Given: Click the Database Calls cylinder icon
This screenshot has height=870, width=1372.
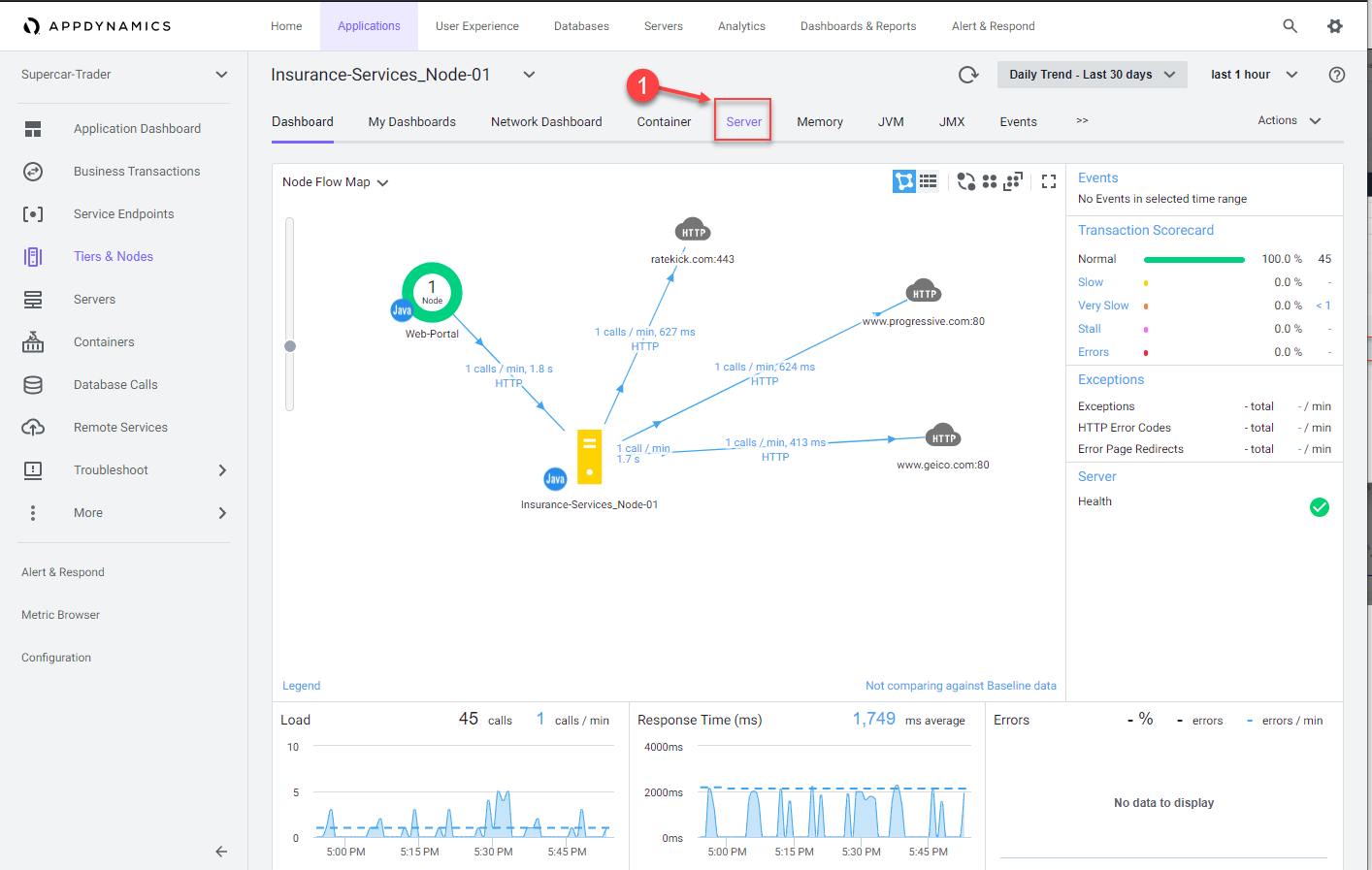Looking at the screenshot, I should (33, 385).
